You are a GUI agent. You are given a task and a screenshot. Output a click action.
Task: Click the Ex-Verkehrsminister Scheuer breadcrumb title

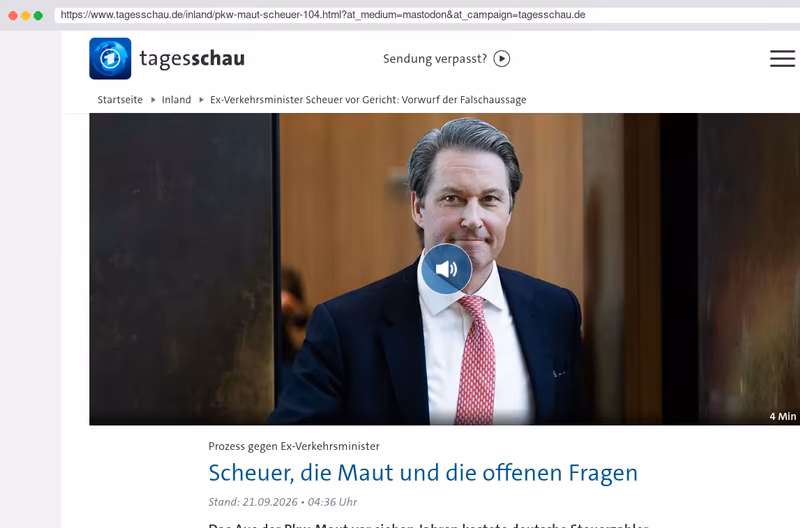[x=368, y=99]
